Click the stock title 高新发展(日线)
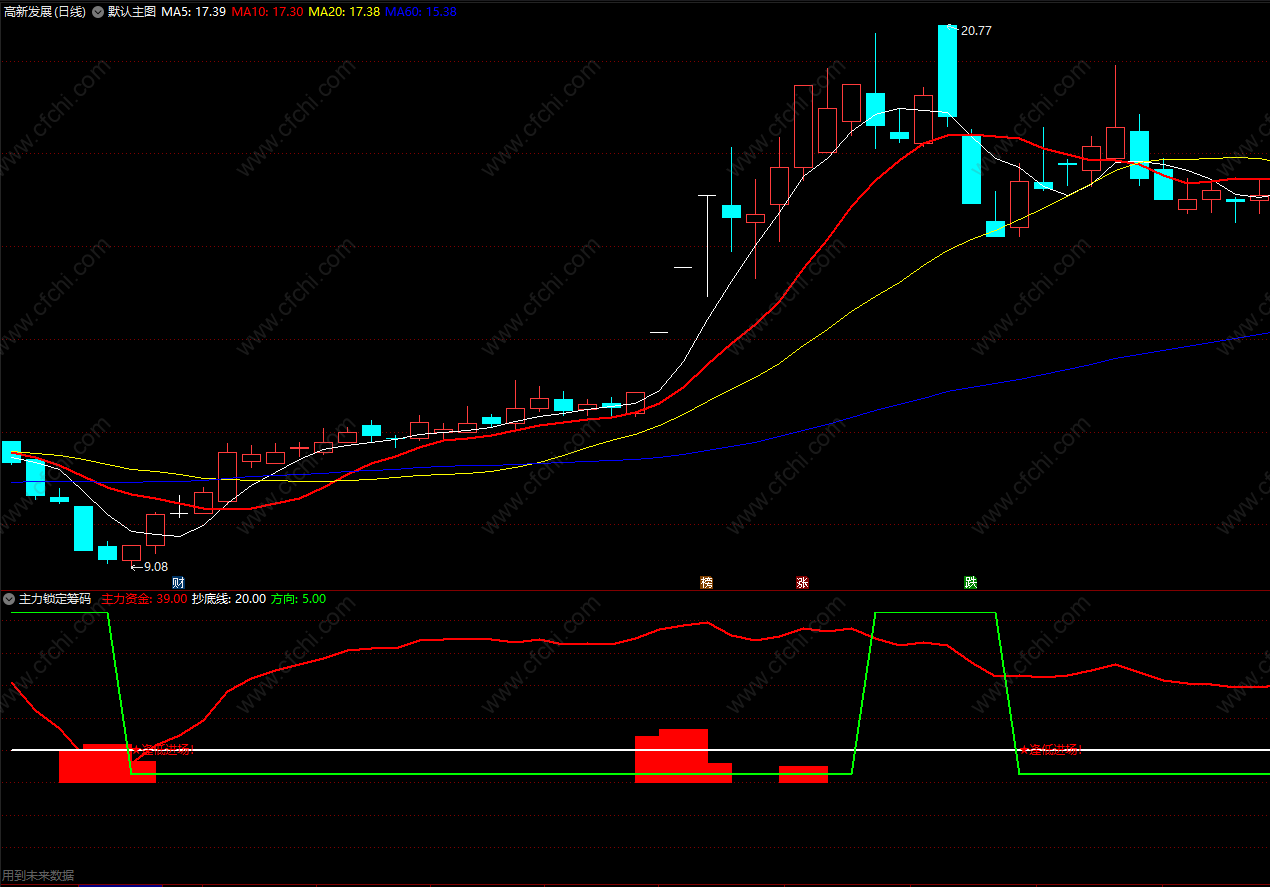Image resolution: width=1270 pixels, height=887 pixels. point(44,12)
